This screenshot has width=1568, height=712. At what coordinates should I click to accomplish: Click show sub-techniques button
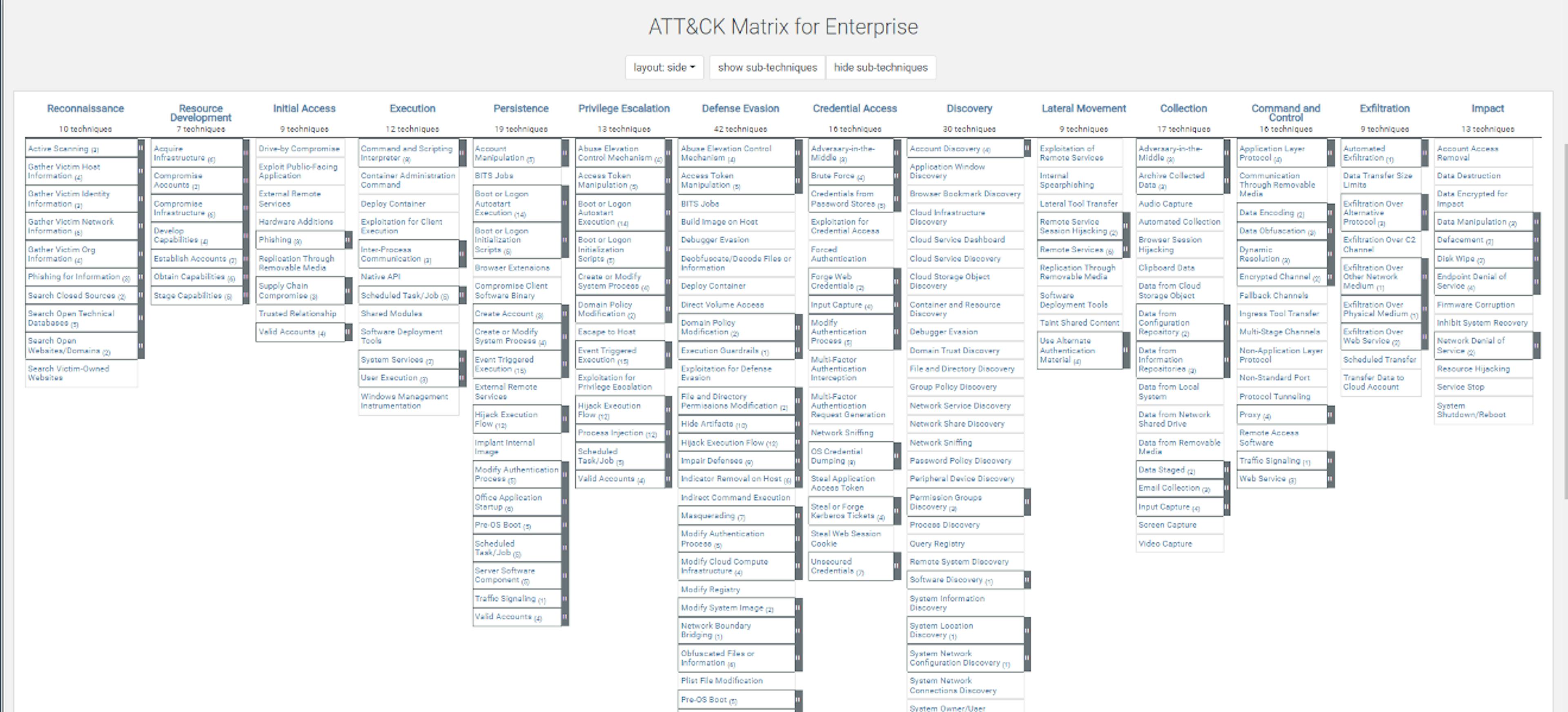(x=767, y=68)
